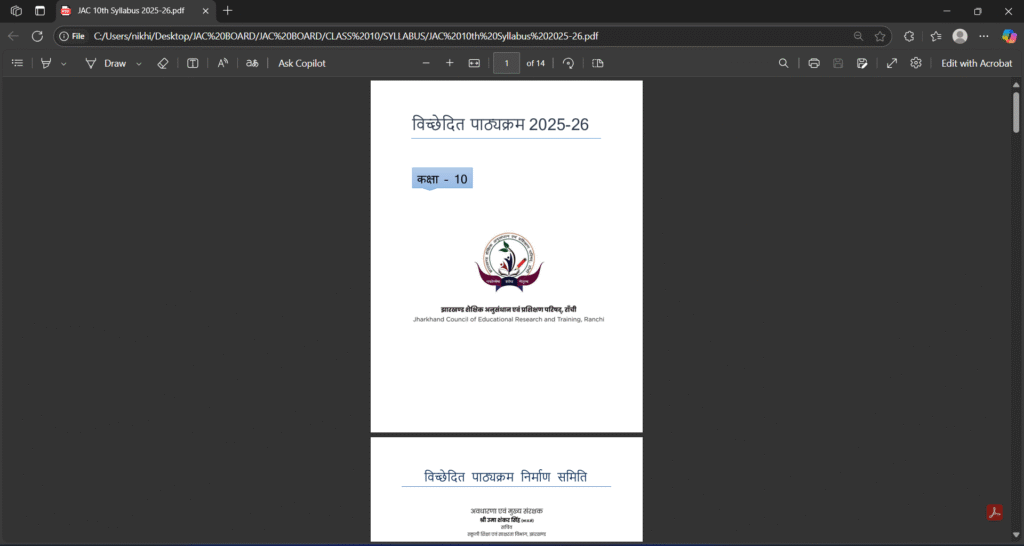
Task: Toggle Fit to width view
Action: (474, 63)
